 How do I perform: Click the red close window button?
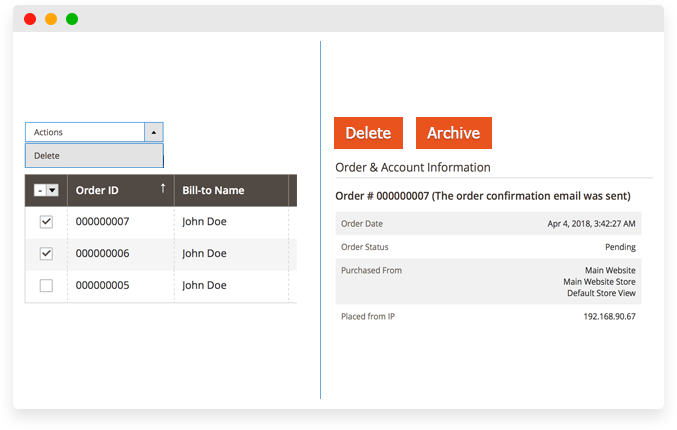(x=30, y=19)
